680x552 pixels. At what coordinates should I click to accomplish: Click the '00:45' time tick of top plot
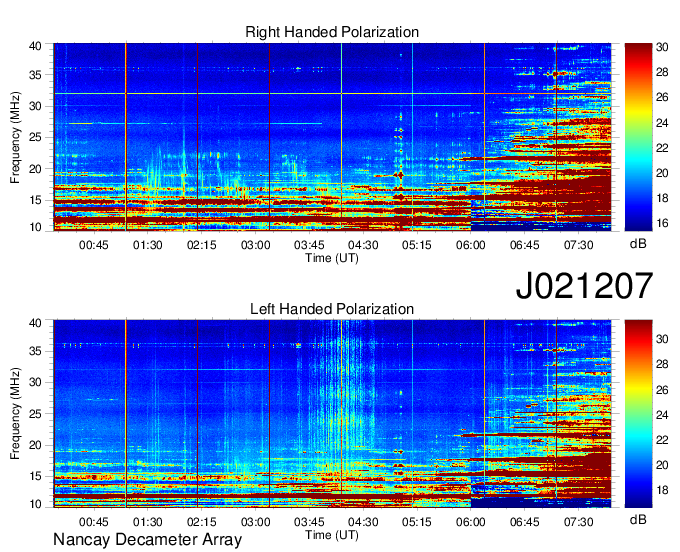(94, 245)
